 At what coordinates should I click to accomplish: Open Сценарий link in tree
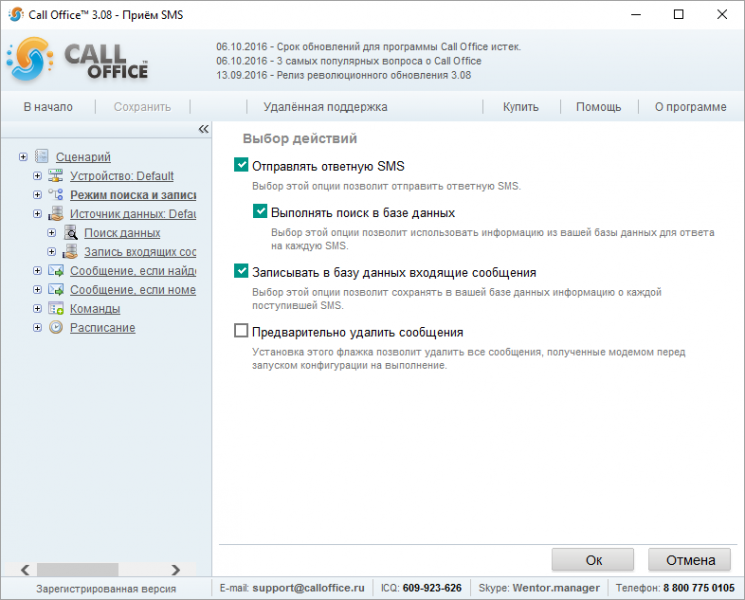83,157
